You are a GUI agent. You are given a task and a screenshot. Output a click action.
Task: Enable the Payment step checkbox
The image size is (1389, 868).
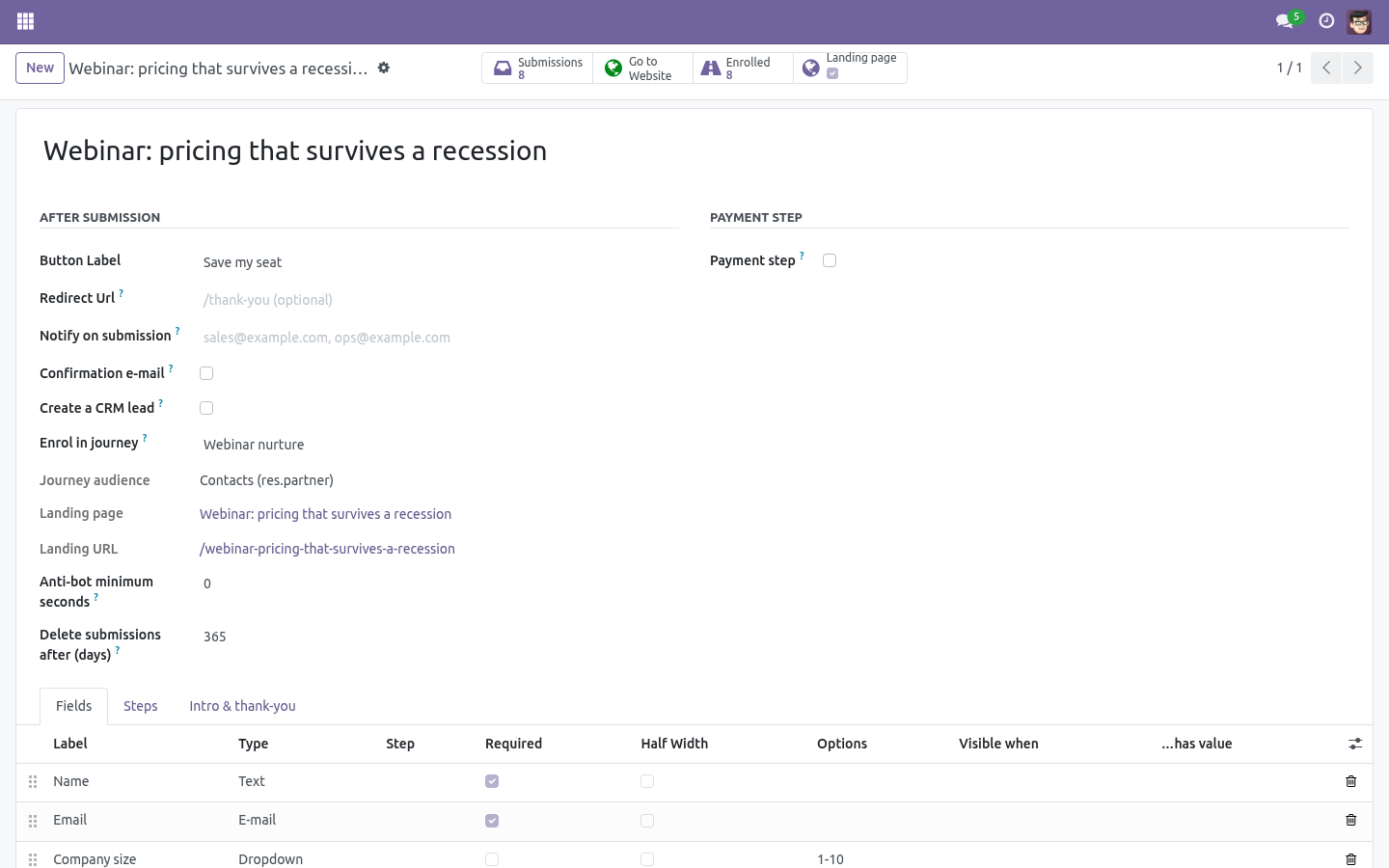click(830, 260)
